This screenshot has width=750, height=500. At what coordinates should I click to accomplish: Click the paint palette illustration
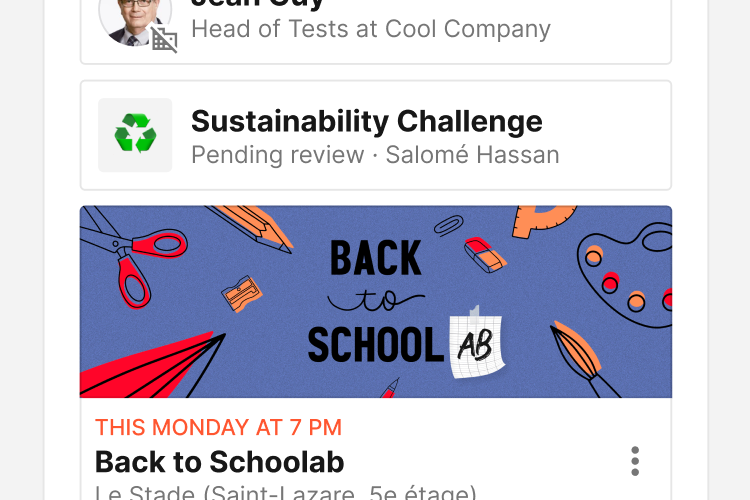(623, 267)
